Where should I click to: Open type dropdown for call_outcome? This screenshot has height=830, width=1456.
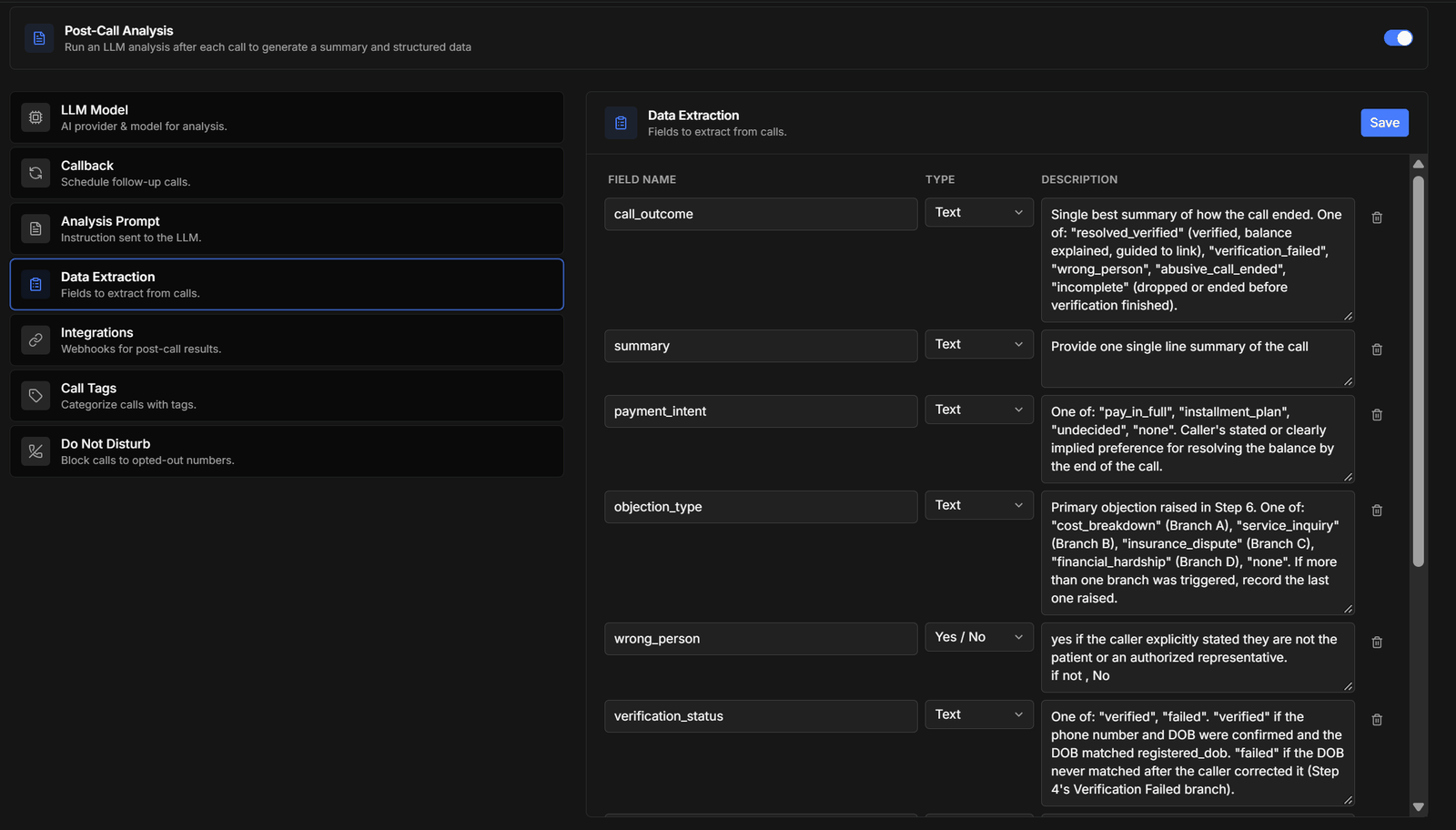click(x=979, y=212)
